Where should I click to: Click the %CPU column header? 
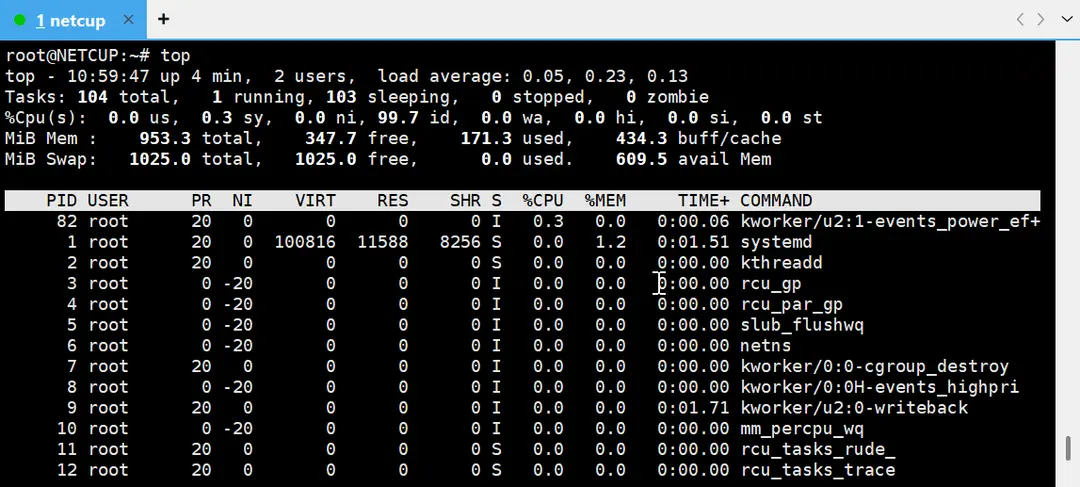click(543, 201)
